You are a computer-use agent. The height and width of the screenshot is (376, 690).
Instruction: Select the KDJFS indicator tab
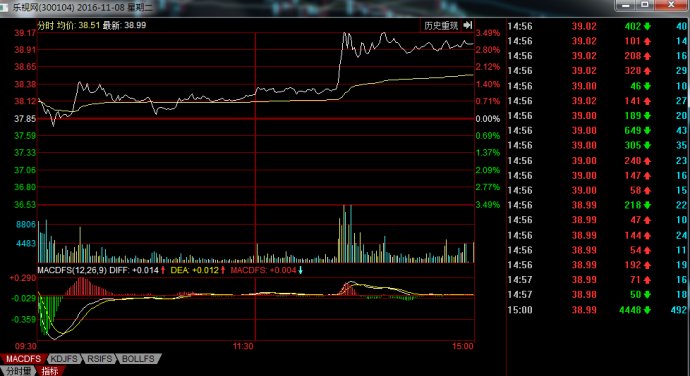[x=64, y=359]
